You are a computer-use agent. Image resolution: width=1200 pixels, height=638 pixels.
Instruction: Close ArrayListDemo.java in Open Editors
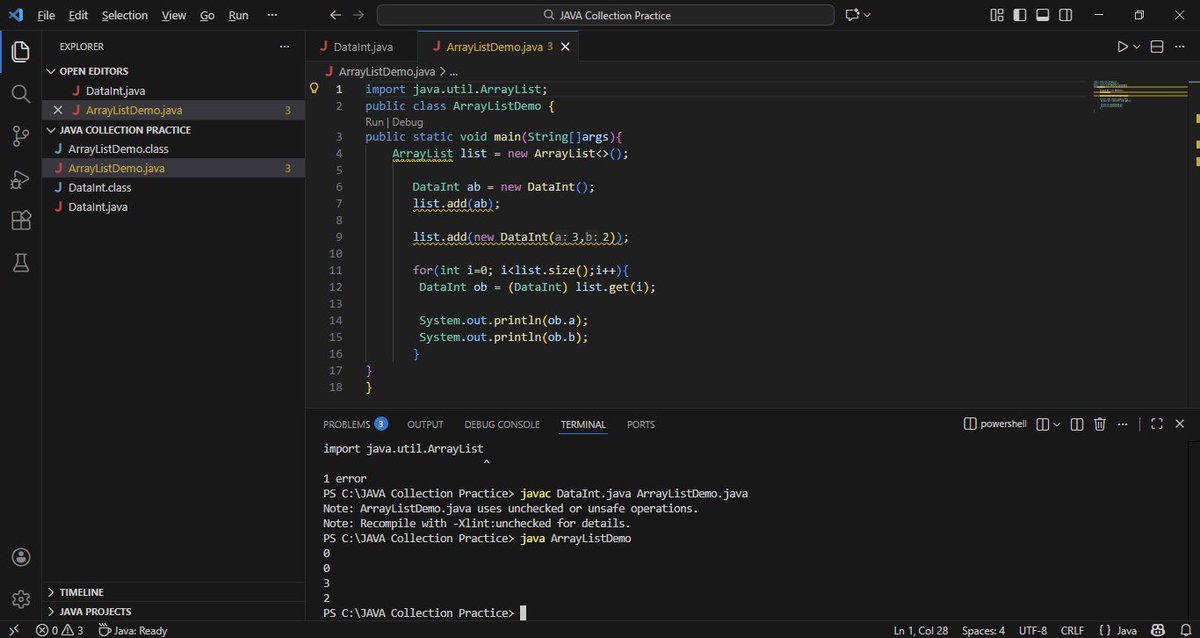[57, 110]
